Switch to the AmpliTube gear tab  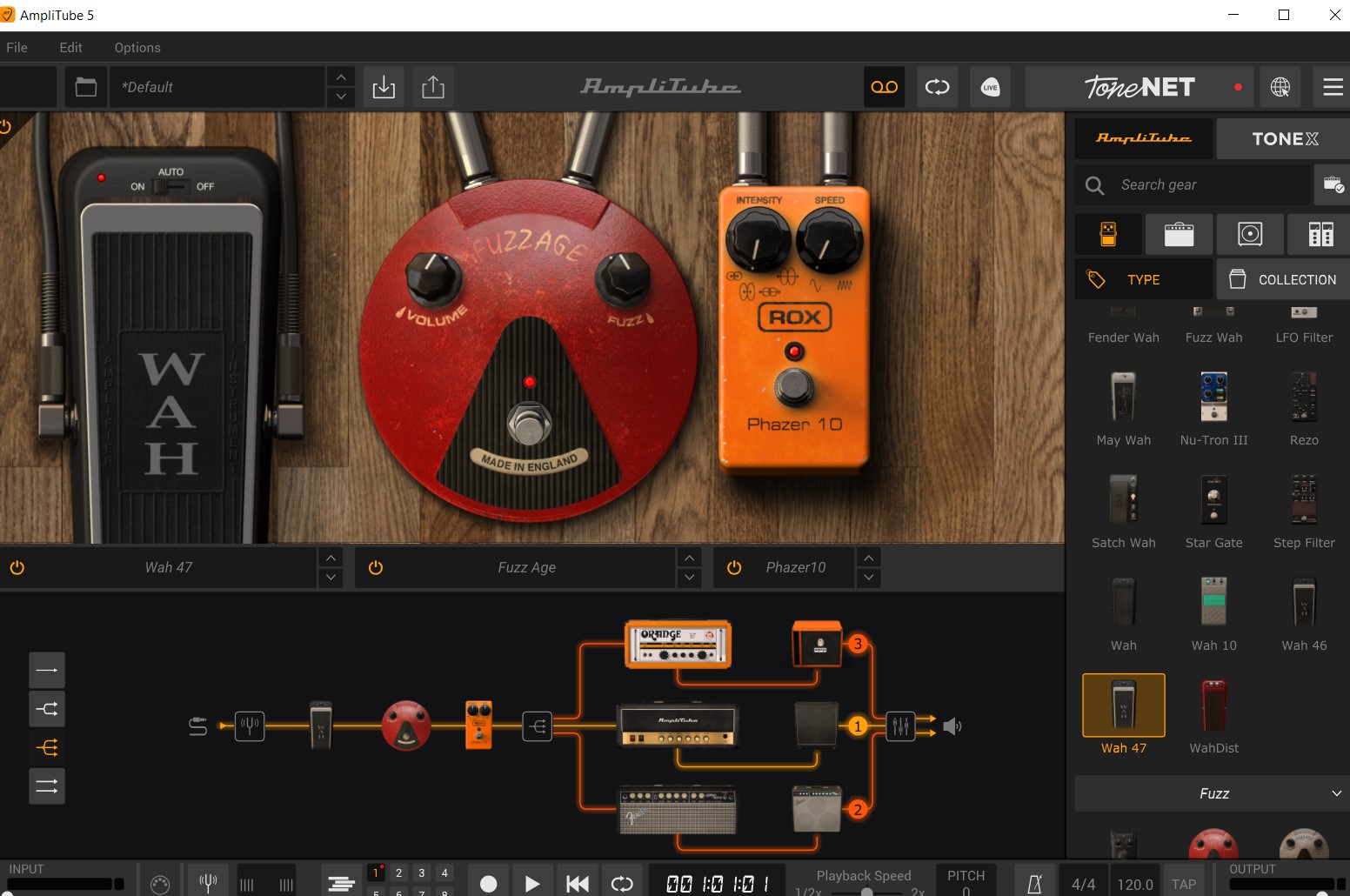click(x=1143, y=138)
